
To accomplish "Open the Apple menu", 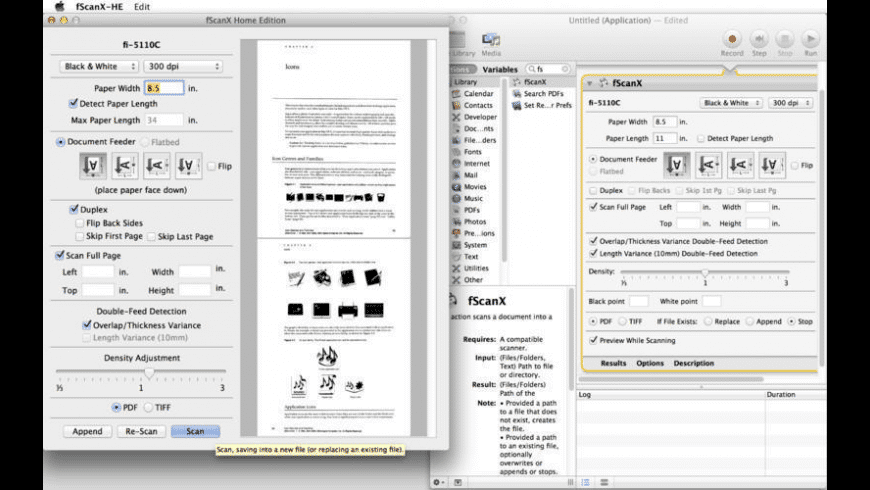I will [59, 6].
